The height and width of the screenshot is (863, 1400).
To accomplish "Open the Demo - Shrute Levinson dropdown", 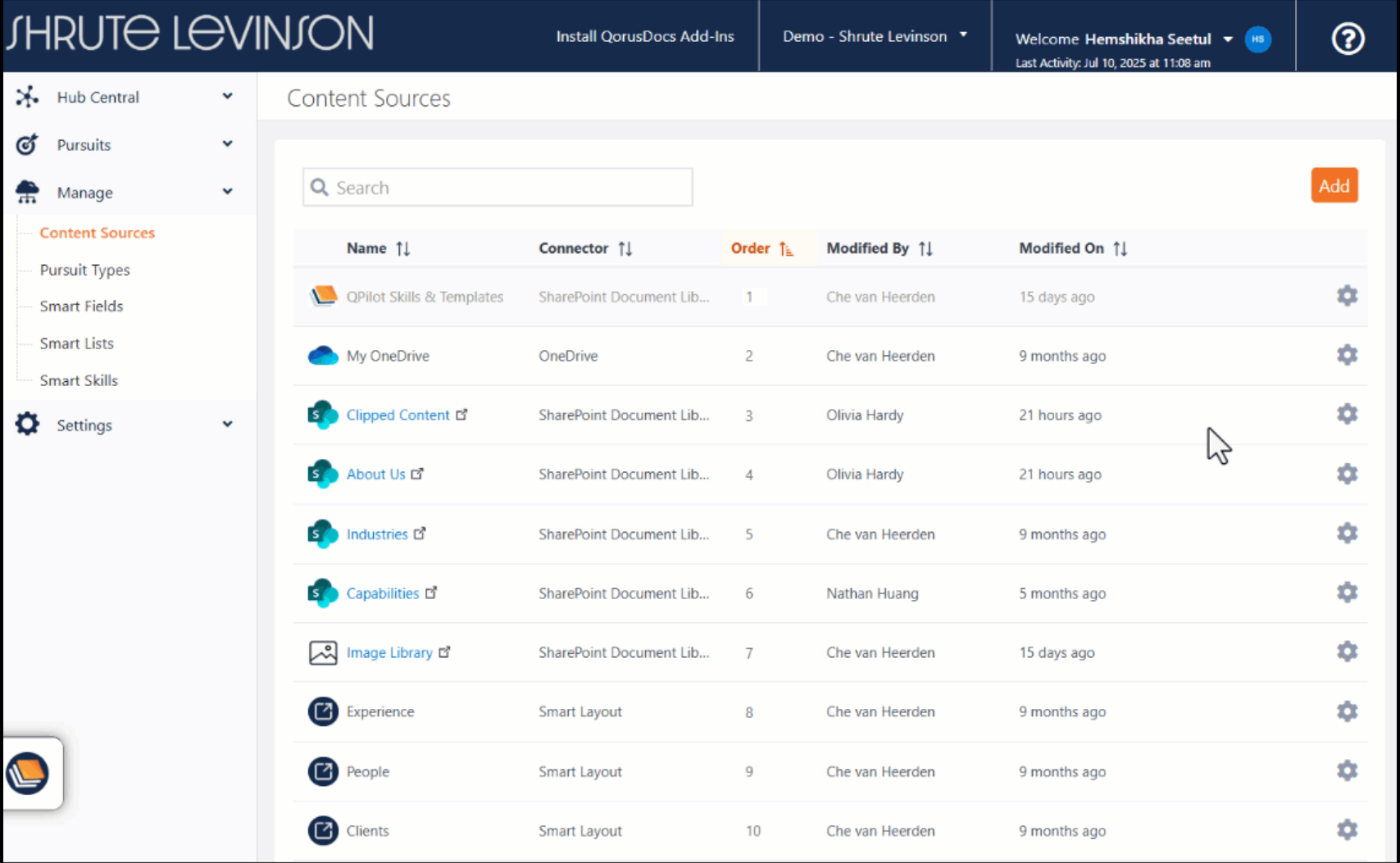I will [x=874, y=36].
